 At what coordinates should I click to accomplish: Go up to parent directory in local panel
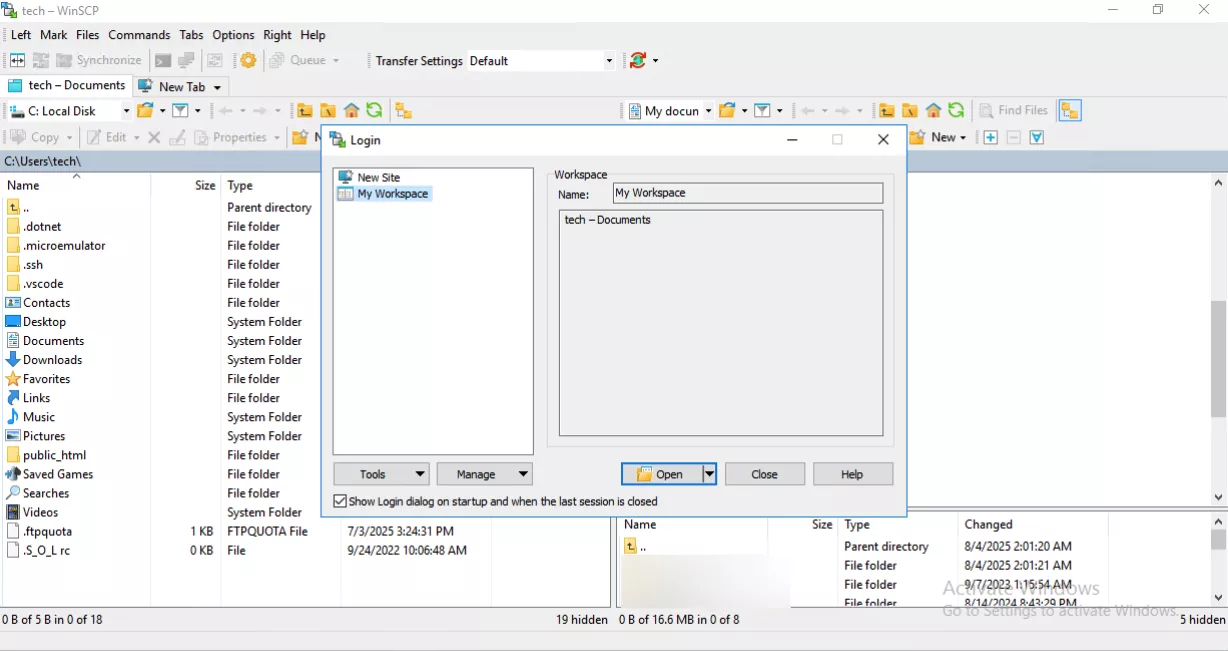(x=305, y=110)
